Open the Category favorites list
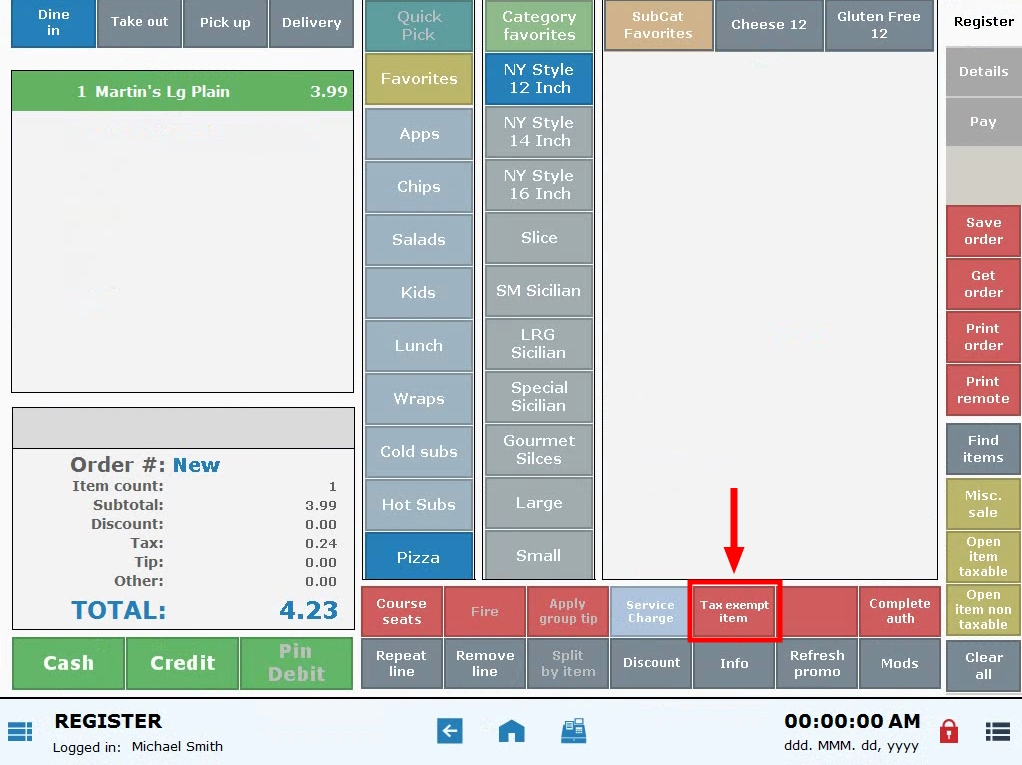This screenshot has height=765, width=1022. (x=538, y=25)
